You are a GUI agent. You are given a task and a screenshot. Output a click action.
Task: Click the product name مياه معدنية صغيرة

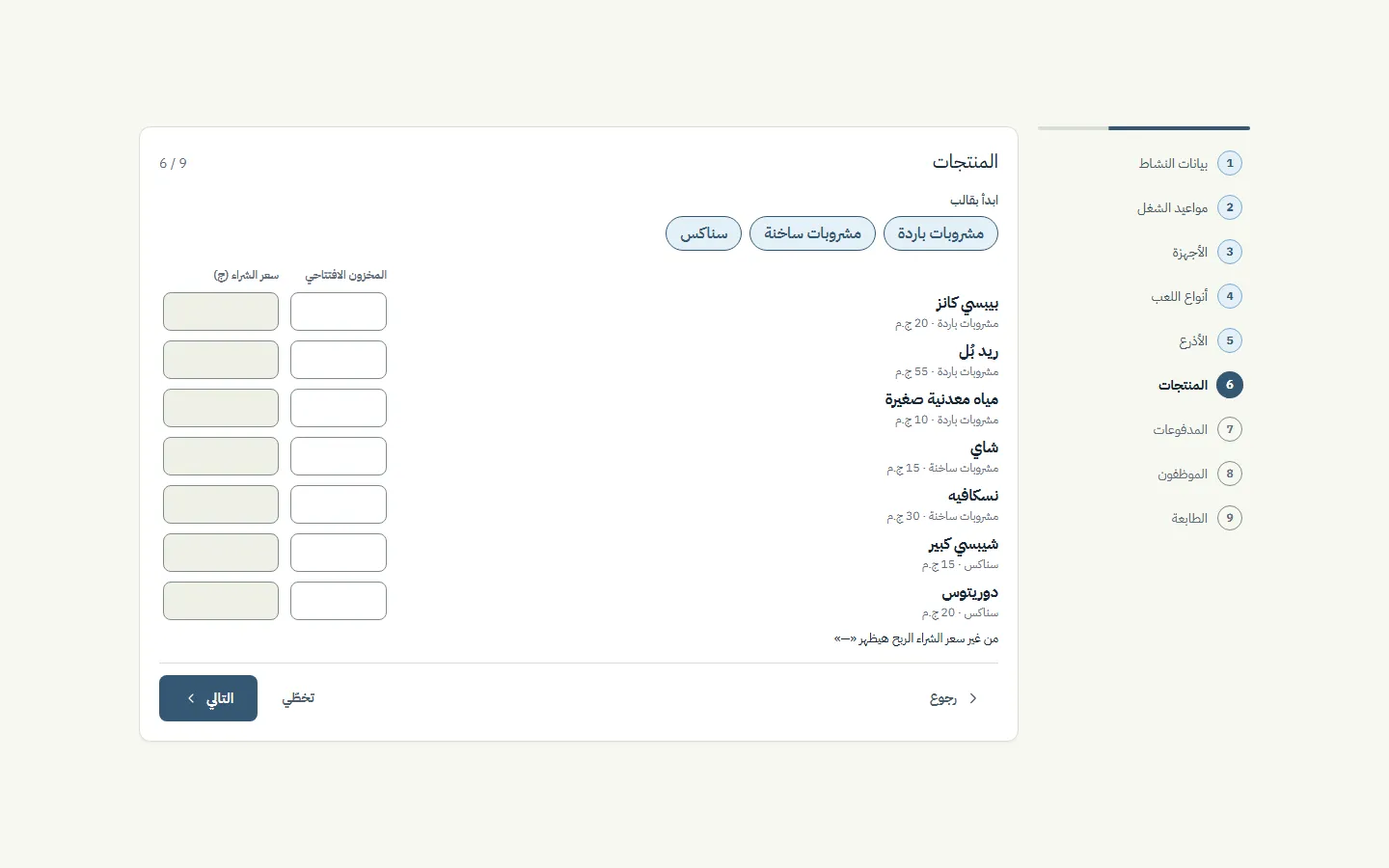(x=941, y=399)
